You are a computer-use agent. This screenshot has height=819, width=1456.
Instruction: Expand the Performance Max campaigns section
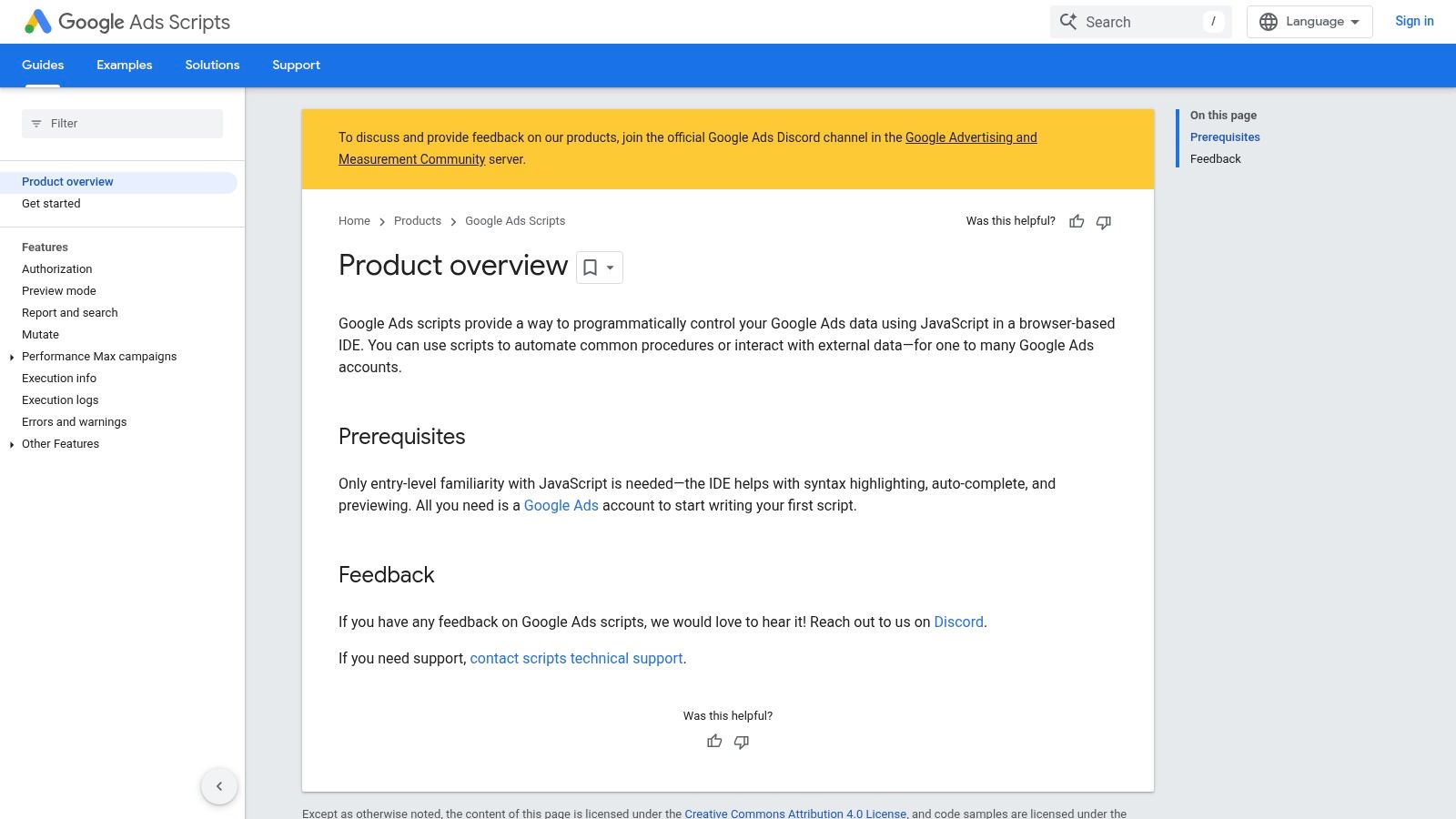pyautogui.click(x=12, y=357)
